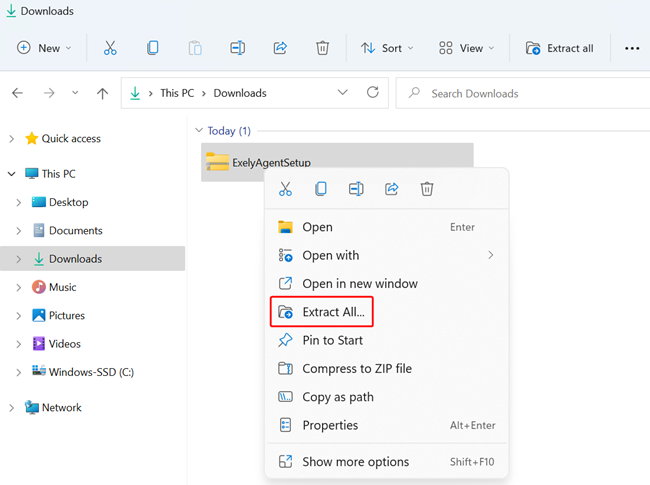Choose Compress to ZIP file
The height and width of the screenshot is (485, 650).
[356, 369]
